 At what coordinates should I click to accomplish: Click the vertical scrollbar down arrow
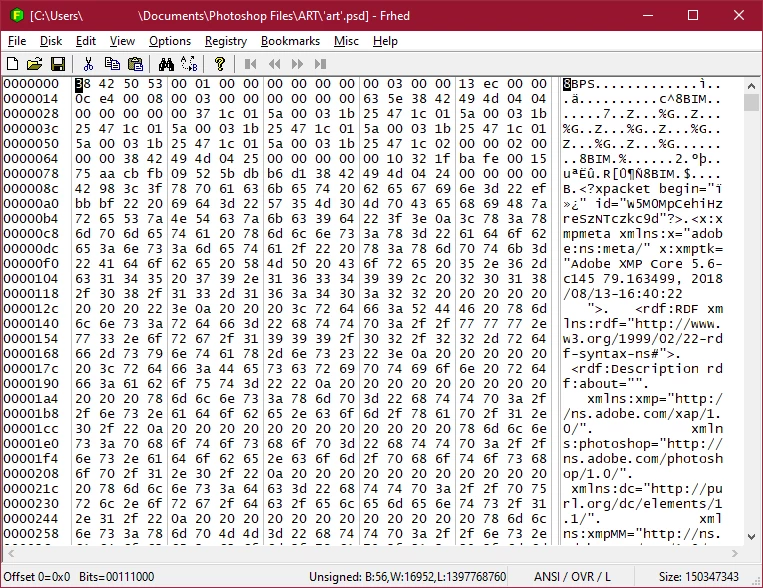(751, 537)
